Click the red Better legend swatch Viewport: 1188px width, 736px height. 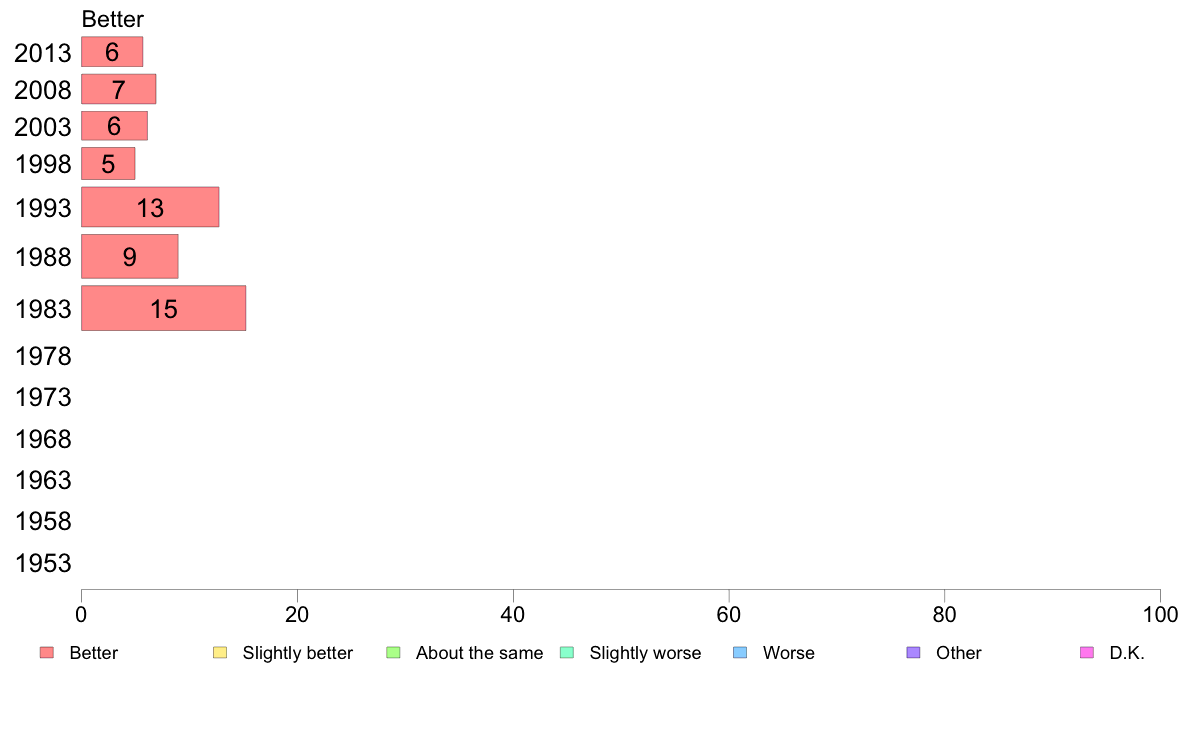point(47,653)
